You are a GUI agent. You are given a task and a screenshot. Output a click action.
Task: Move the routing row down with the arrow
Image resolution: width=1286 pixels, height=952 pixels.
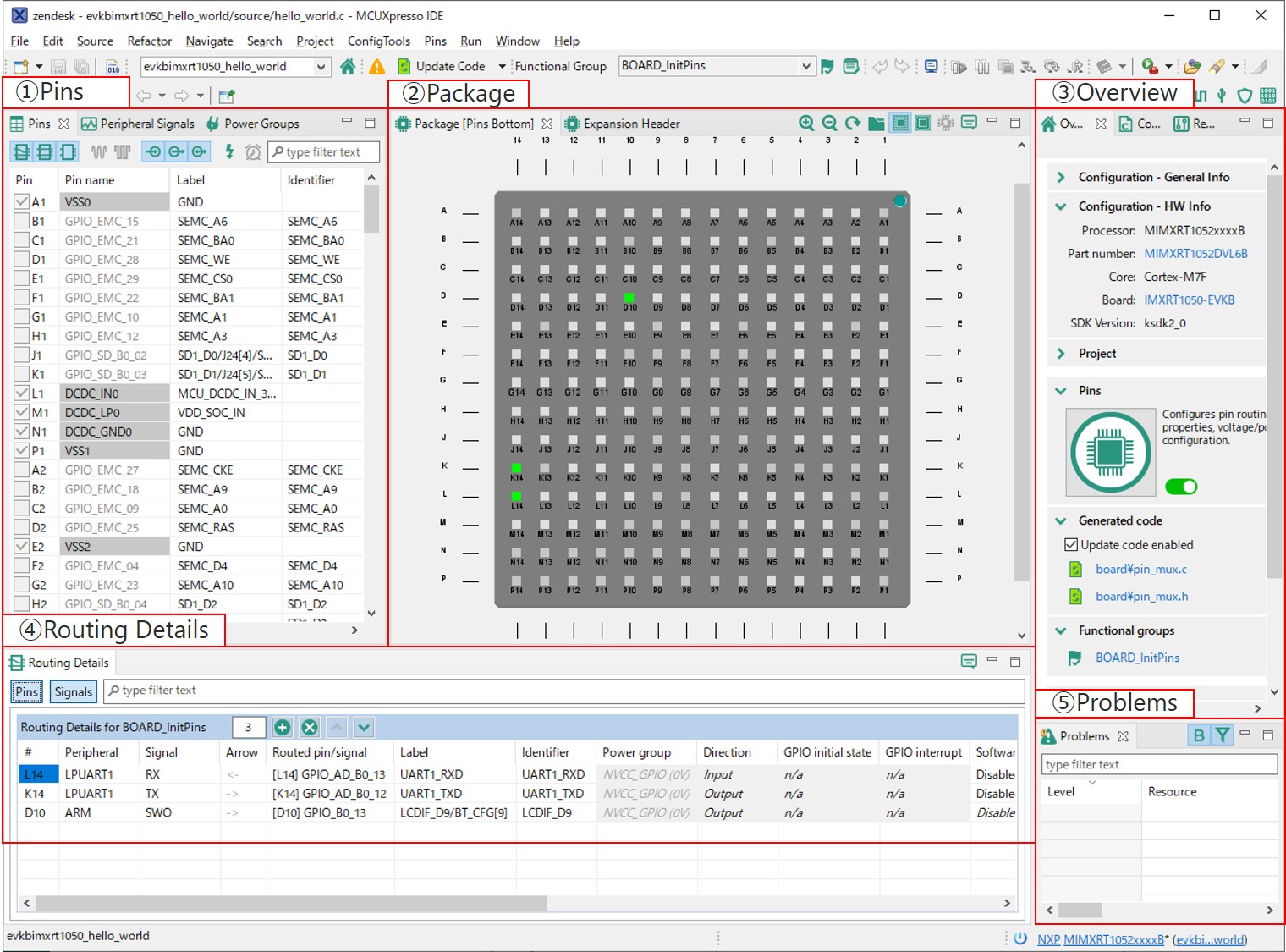coord(364,727)
